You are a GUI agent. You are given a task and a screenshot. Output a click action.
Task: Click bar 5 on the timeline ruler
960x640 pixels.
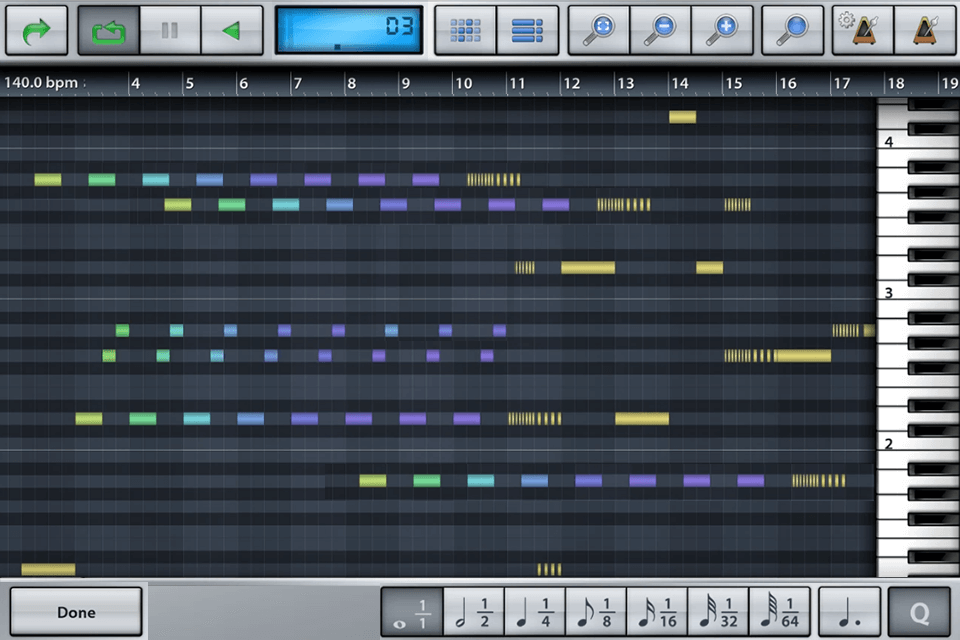(189, 83)
